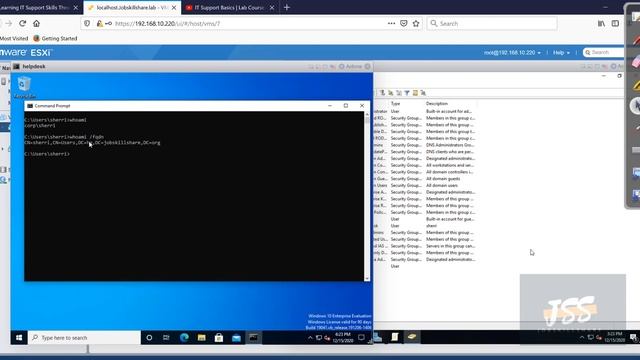Open the tracking protection shield icon
Viewport: 640px width, 360px height.
tap(87, 24)
